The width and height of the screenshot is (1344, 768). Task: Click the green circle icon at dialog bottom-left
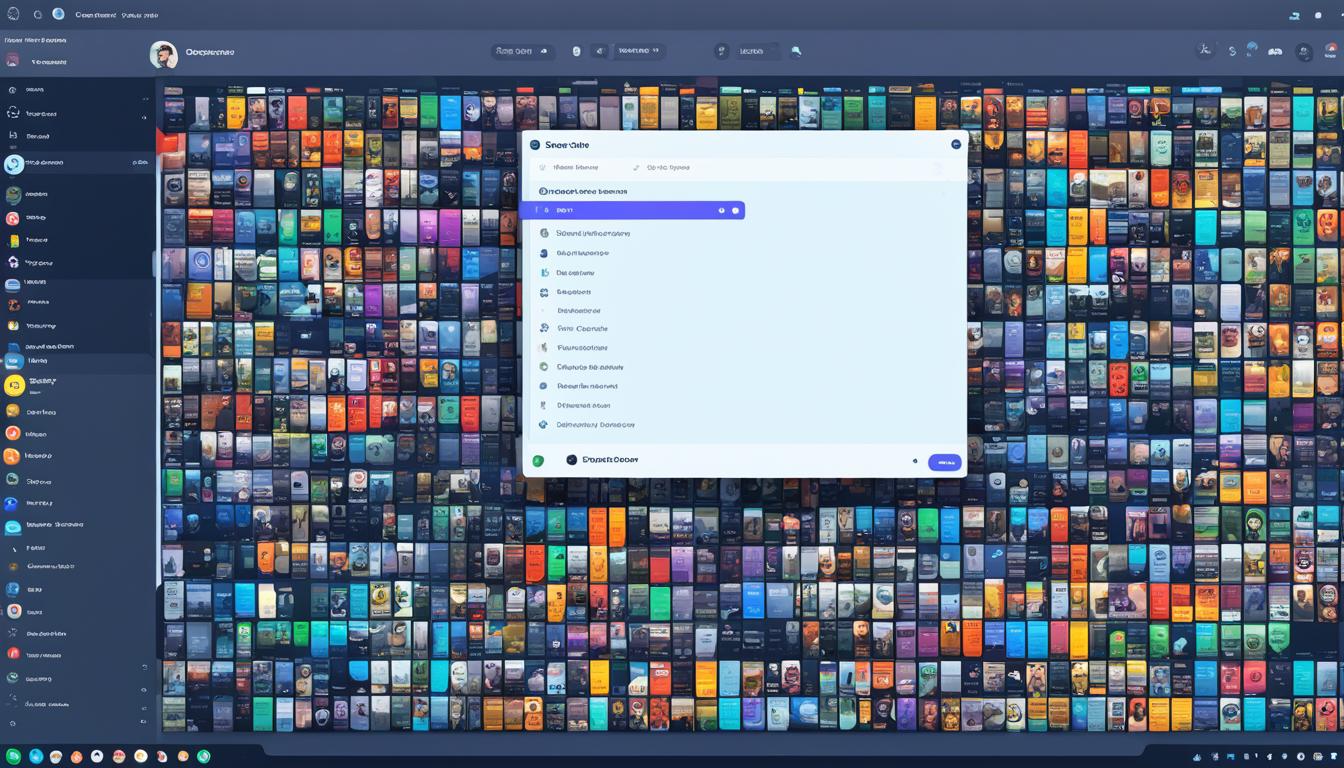click(x=538, y=461)
